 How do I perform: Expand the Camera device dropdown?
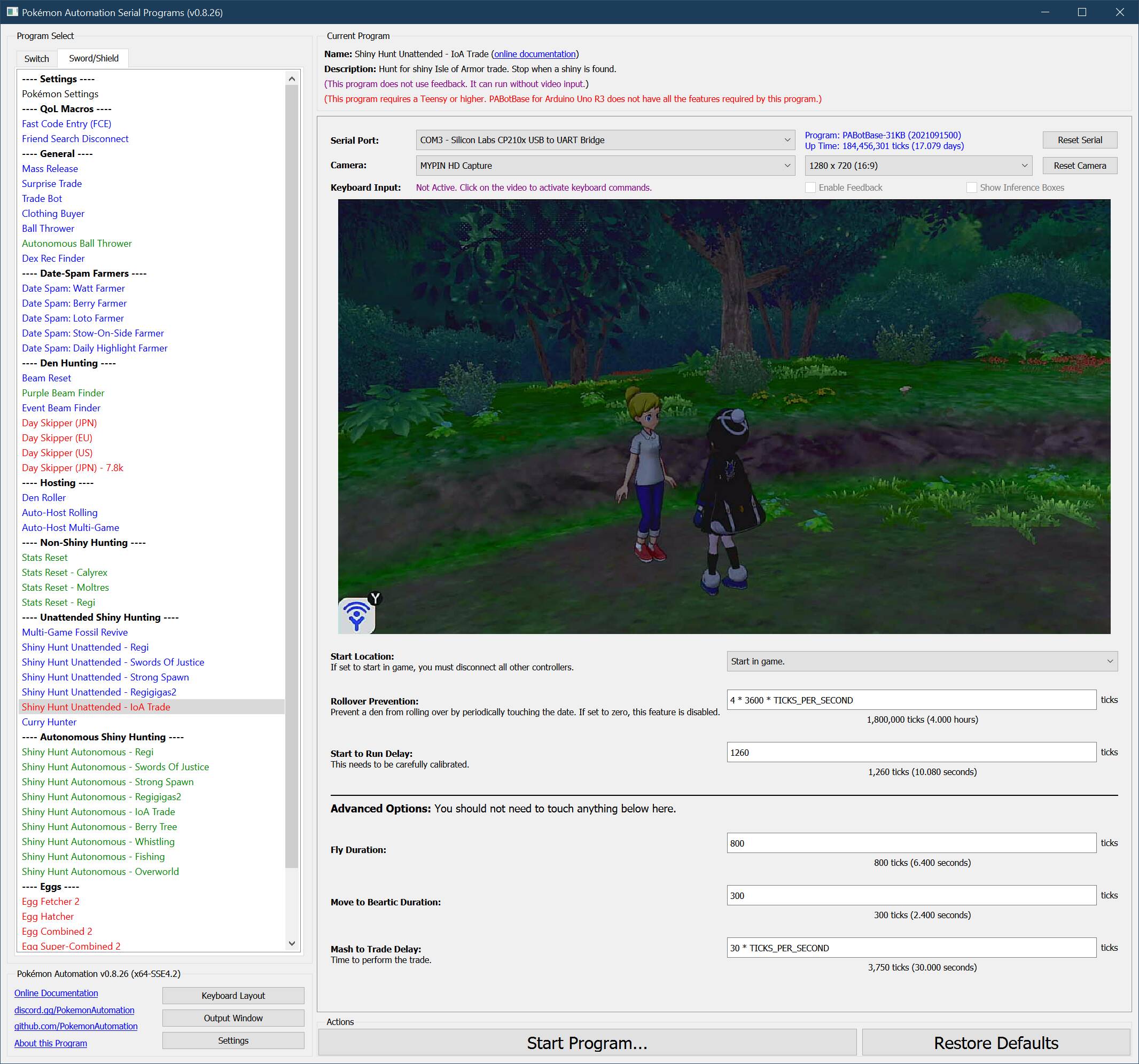click(x=604, y=166)
